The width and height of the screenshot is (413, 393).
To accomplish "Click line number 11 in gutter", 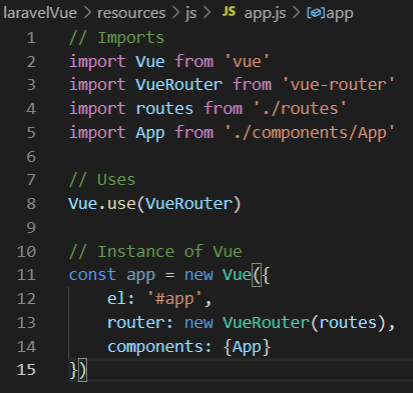I will coord(26,275).
